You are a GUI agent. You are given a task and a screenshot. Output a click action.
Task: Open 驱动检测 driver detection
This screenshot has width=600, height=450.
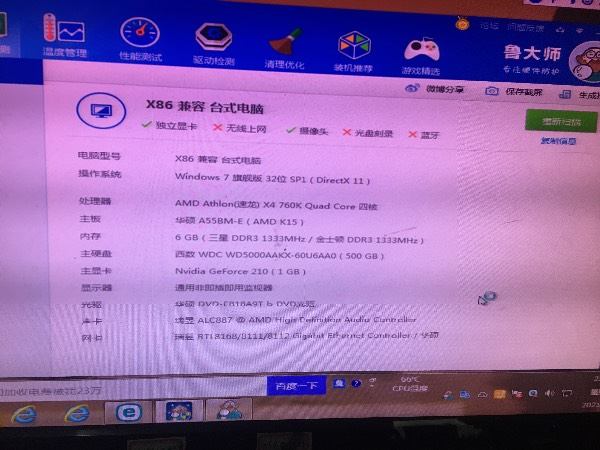(x=214, y=44)
